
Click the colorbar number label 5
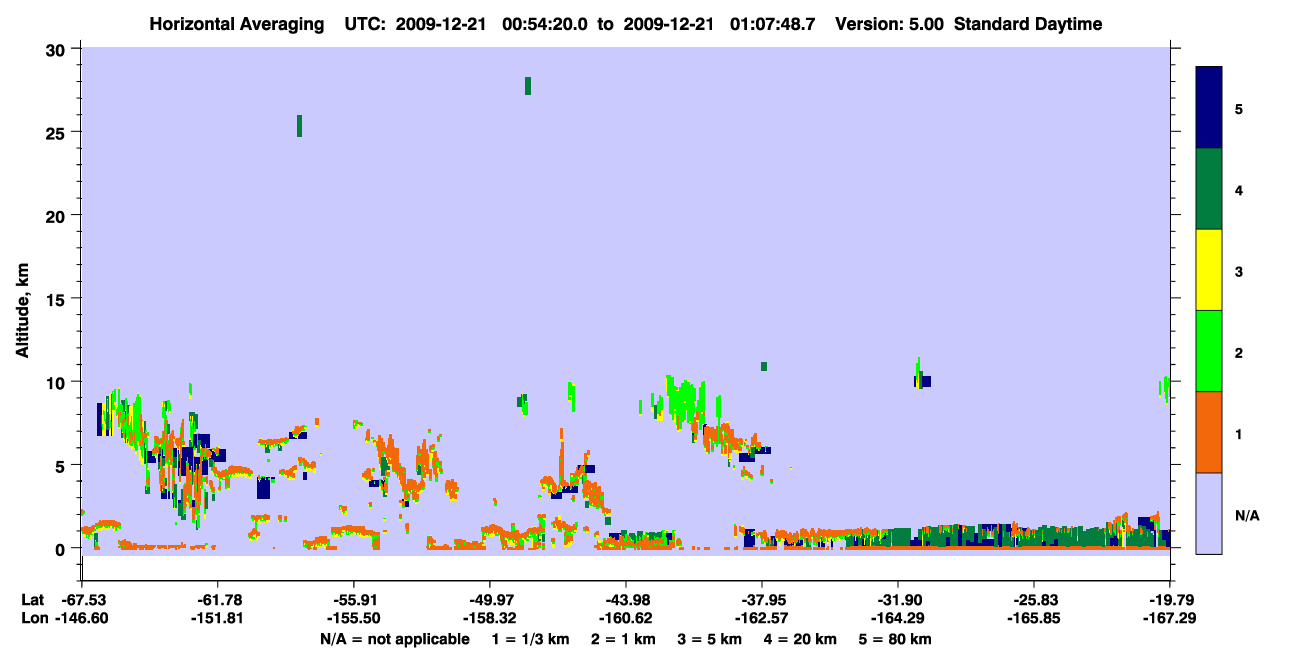(1239, 108)
